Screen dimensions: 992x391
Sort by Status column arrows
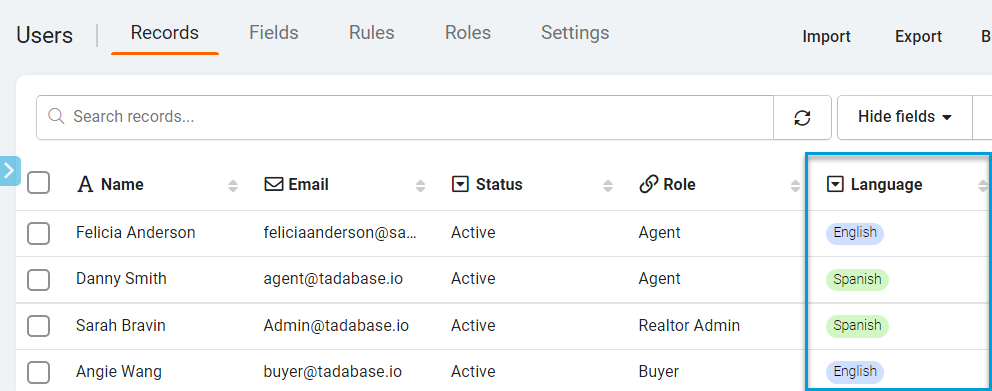pyautogui.click(x=608, y=185)
